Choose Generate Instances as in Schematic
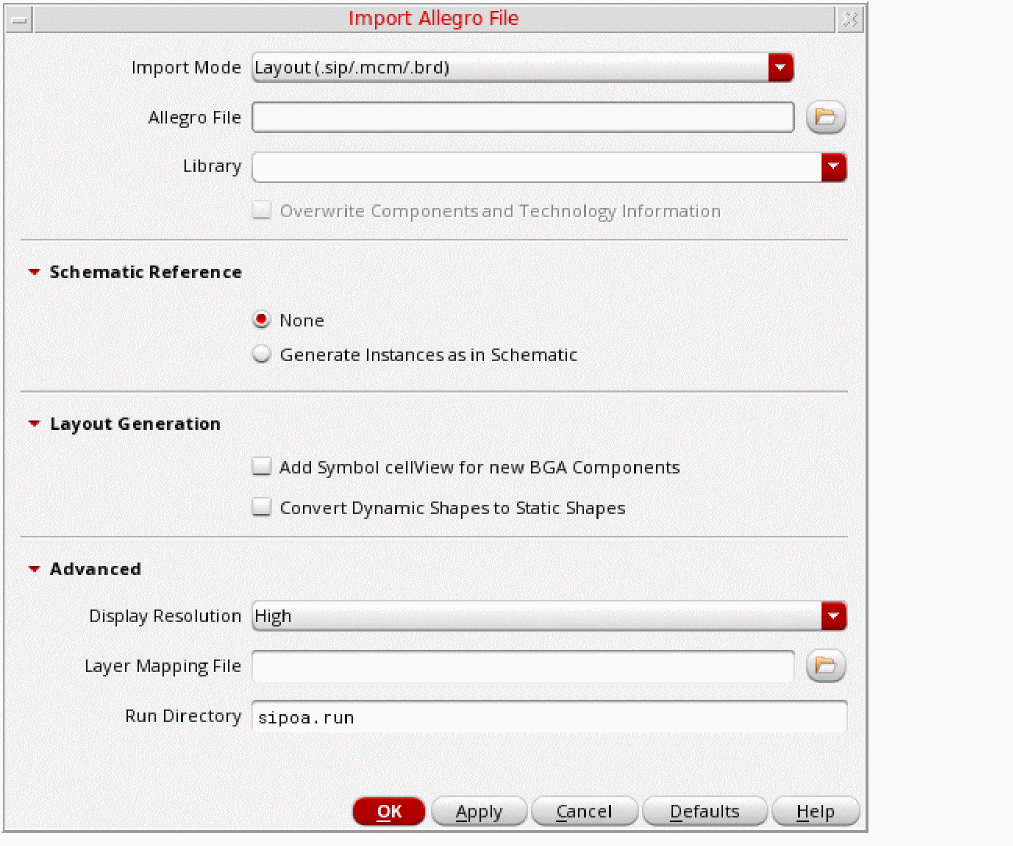 262,354
